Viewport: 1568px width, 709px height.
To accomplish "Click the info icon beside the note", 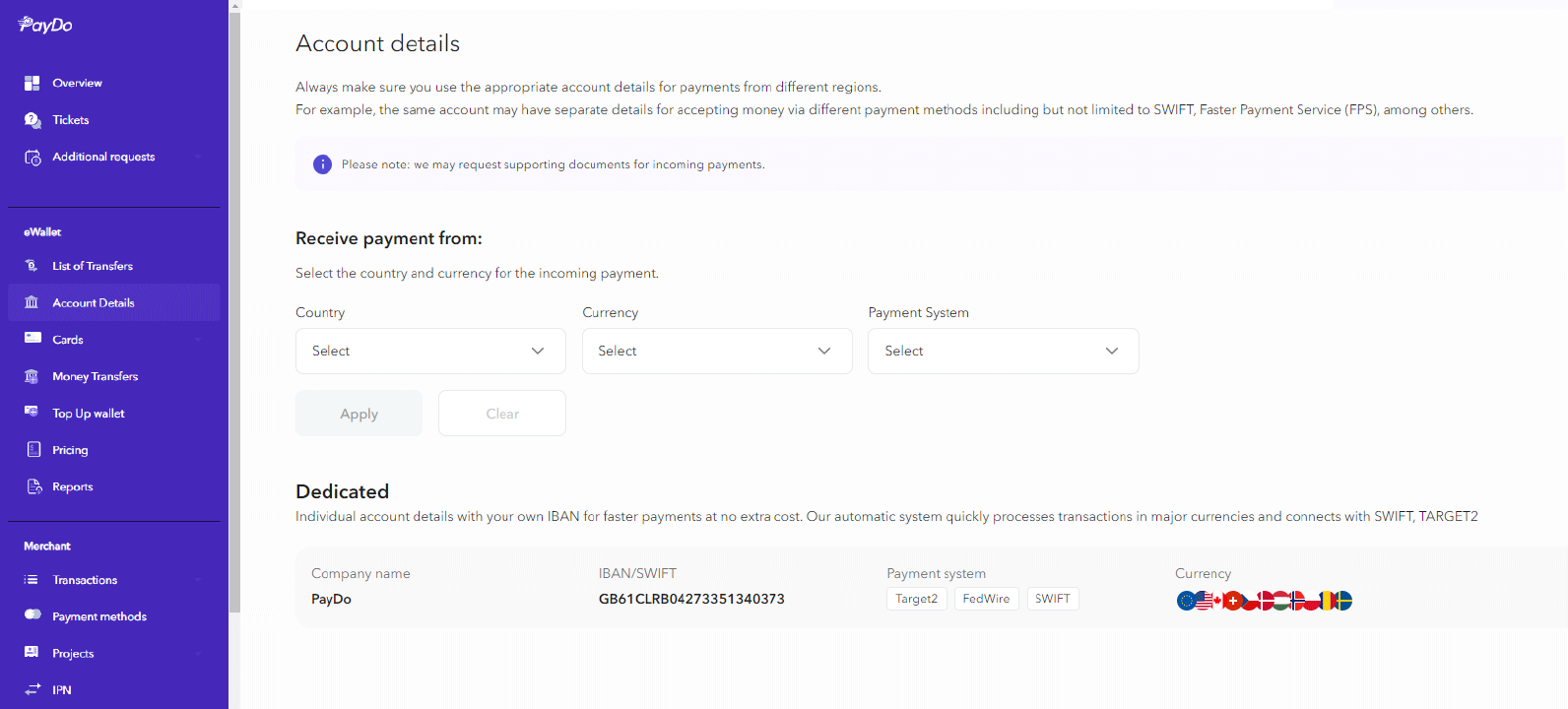I will point(322,164).
